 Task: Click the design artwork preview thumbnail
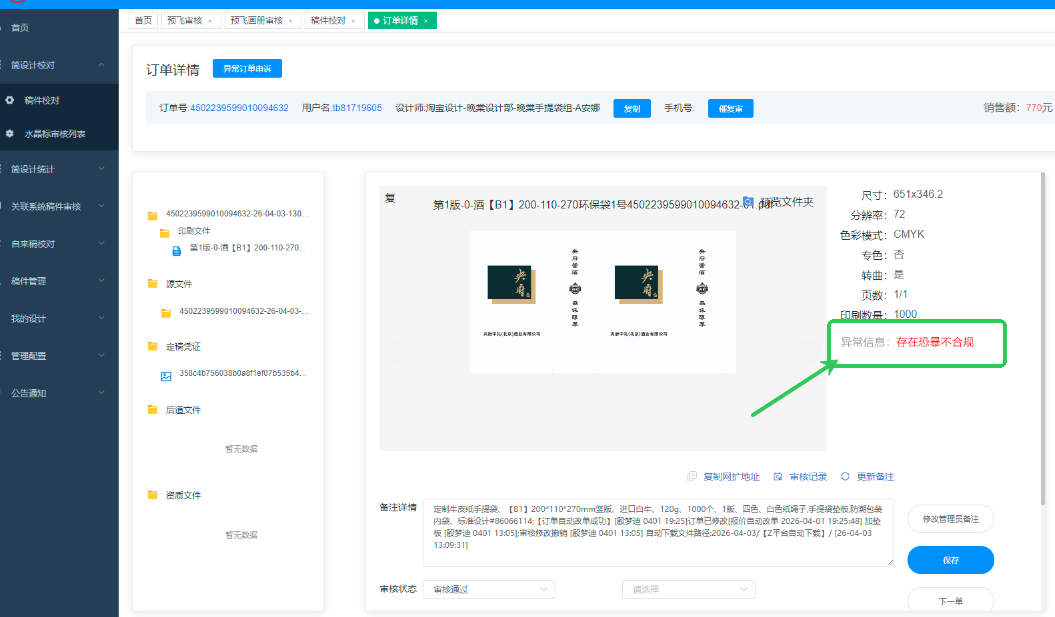(602, 301)
